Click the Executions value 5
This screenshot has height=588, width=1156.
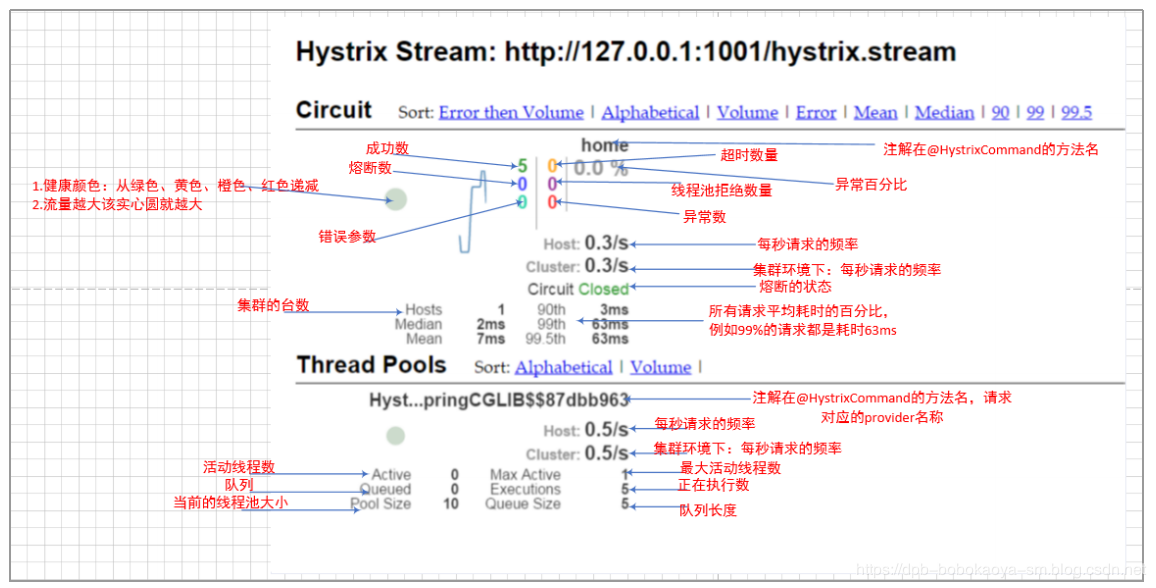coord(625,489)
